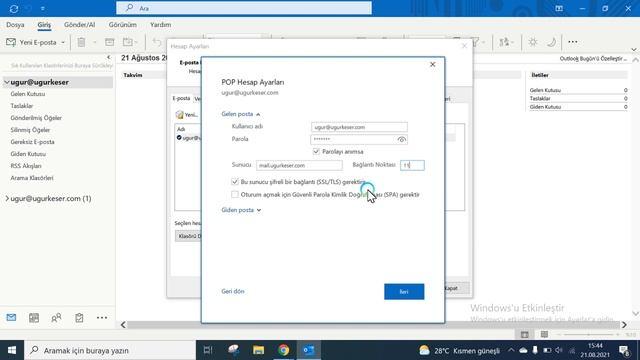Show password with eye icon
Screen dimensions: 640x360
402,140
